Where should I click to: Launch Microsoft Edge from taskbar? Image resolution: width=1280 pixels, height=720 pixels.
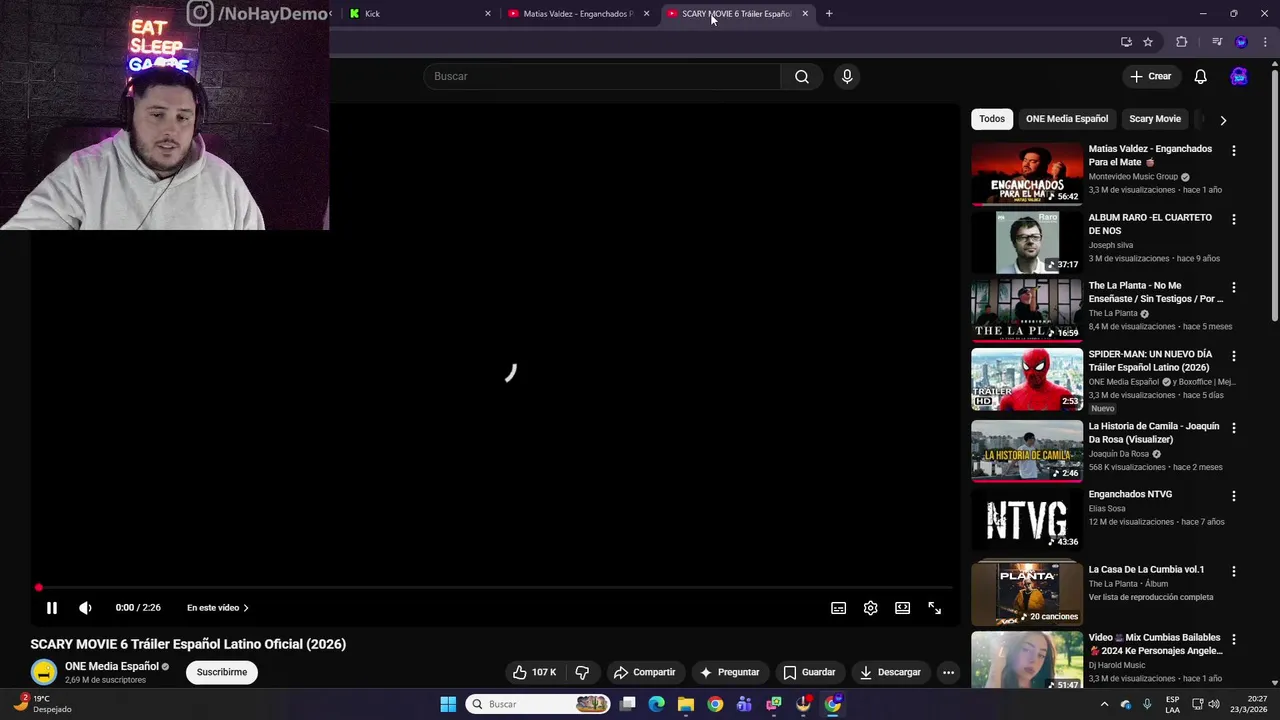(657, 704)
